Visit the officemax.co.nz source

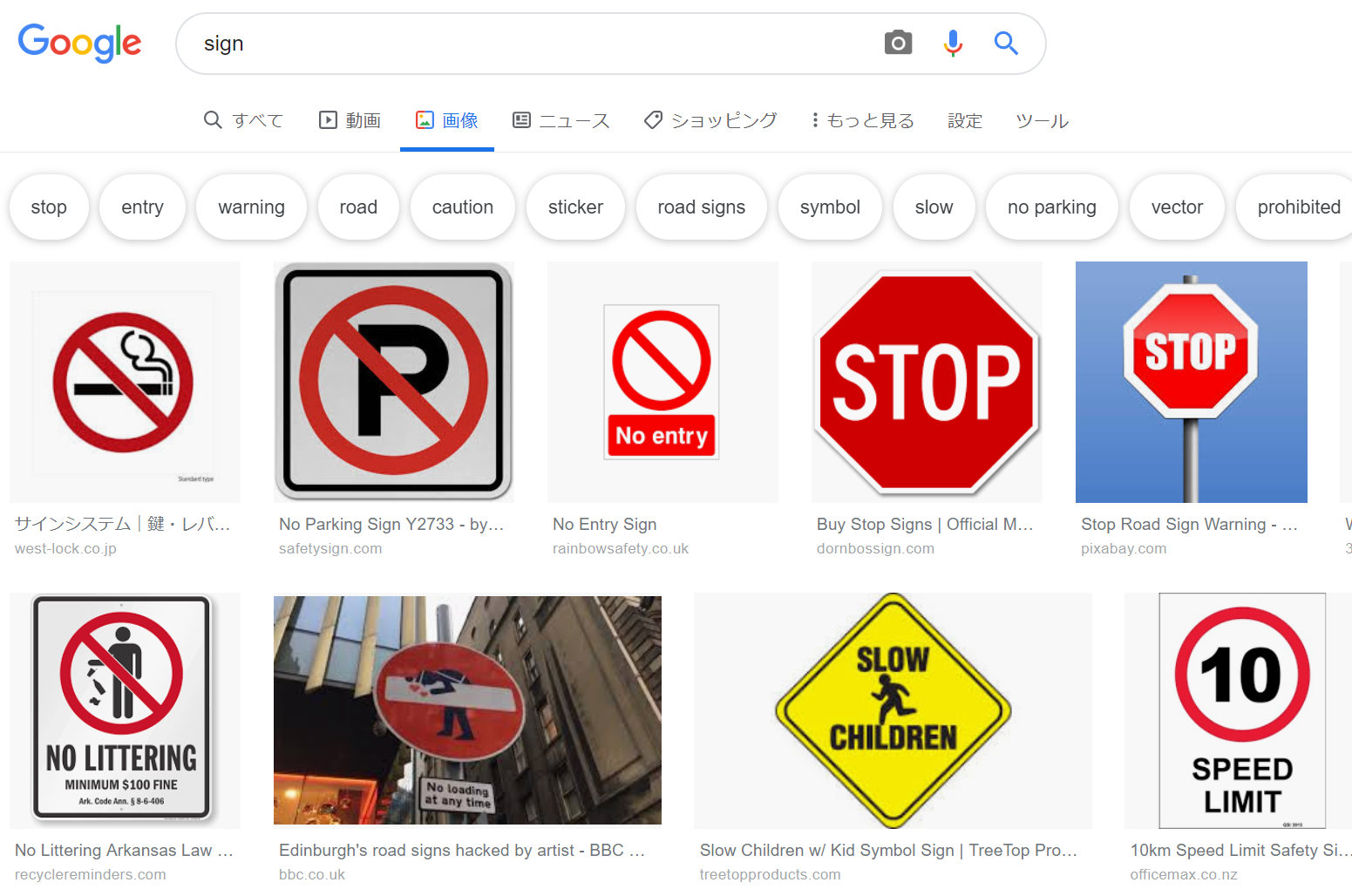click(x=1184, y=874)
